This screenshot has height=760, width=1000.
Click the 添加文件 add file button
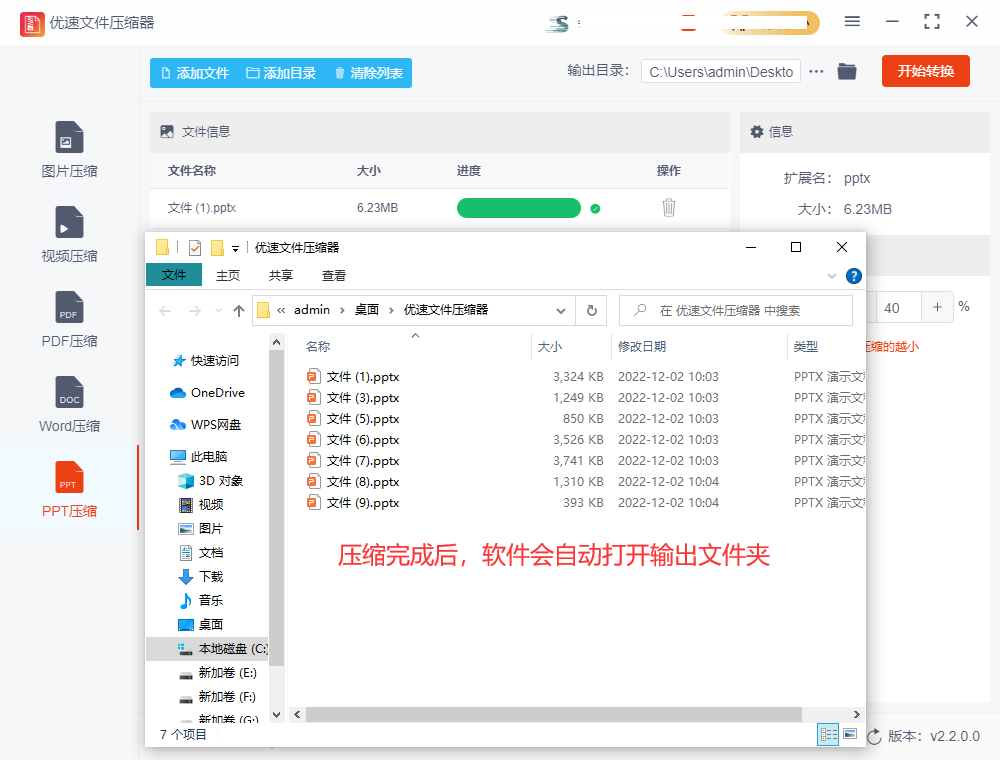(x=195, y=73)
